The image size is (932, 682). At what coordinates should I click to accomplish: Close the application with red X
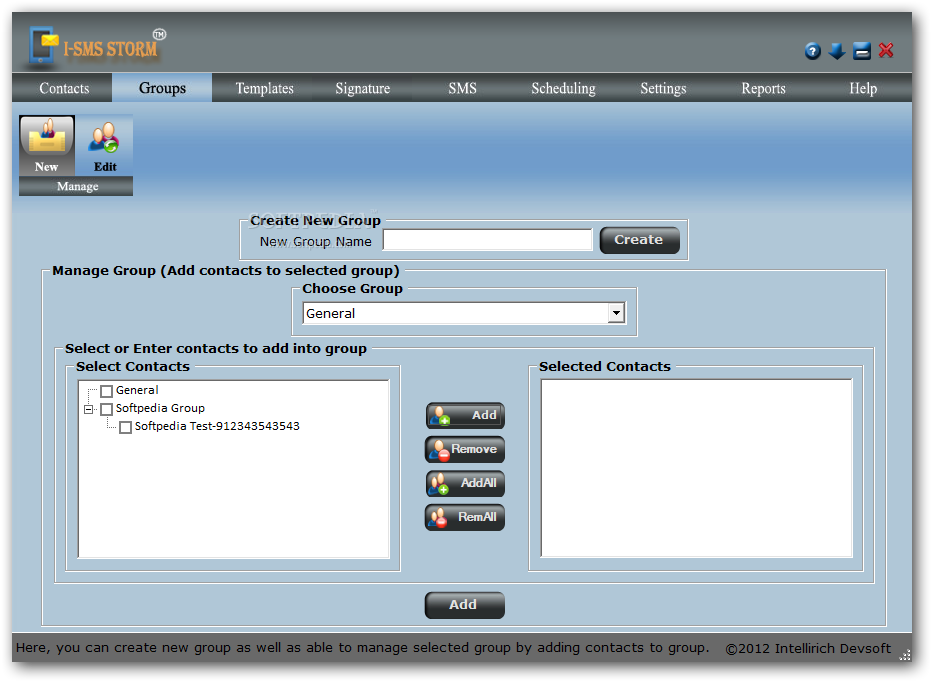coord(886,51)
